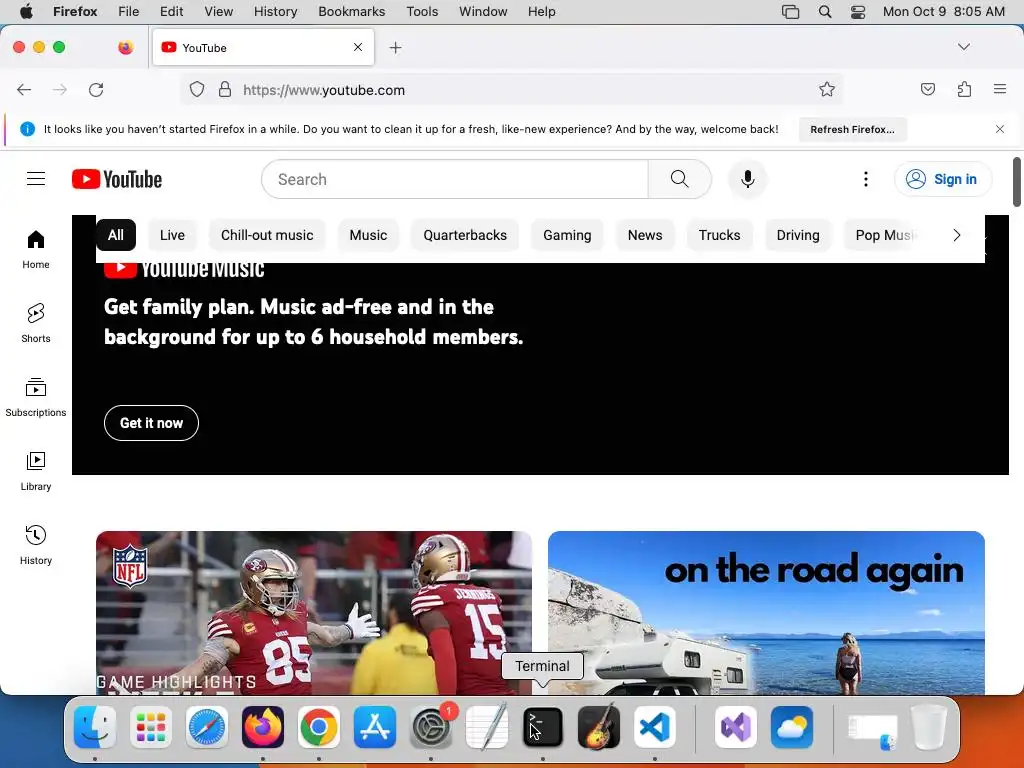Open the File menu
The width and height of the screenshot is (1024, 768).
pos(129,12)
